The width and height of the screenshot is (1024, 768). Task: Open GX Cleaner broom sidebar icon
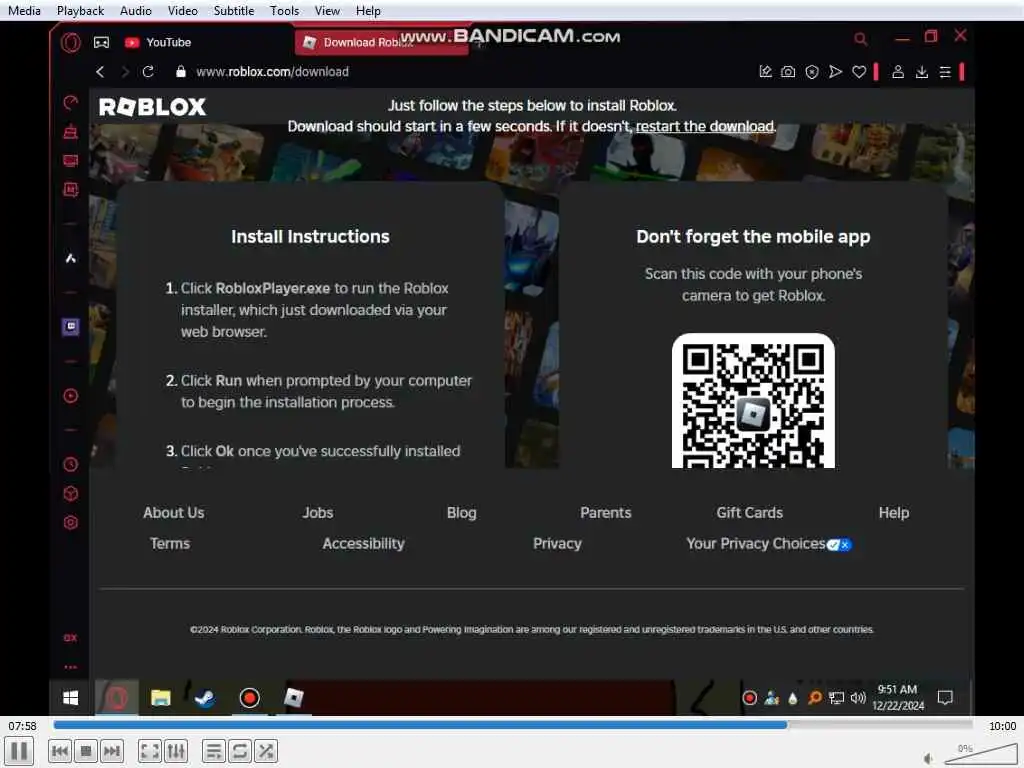pyautogui.click(x=71, y=131)
